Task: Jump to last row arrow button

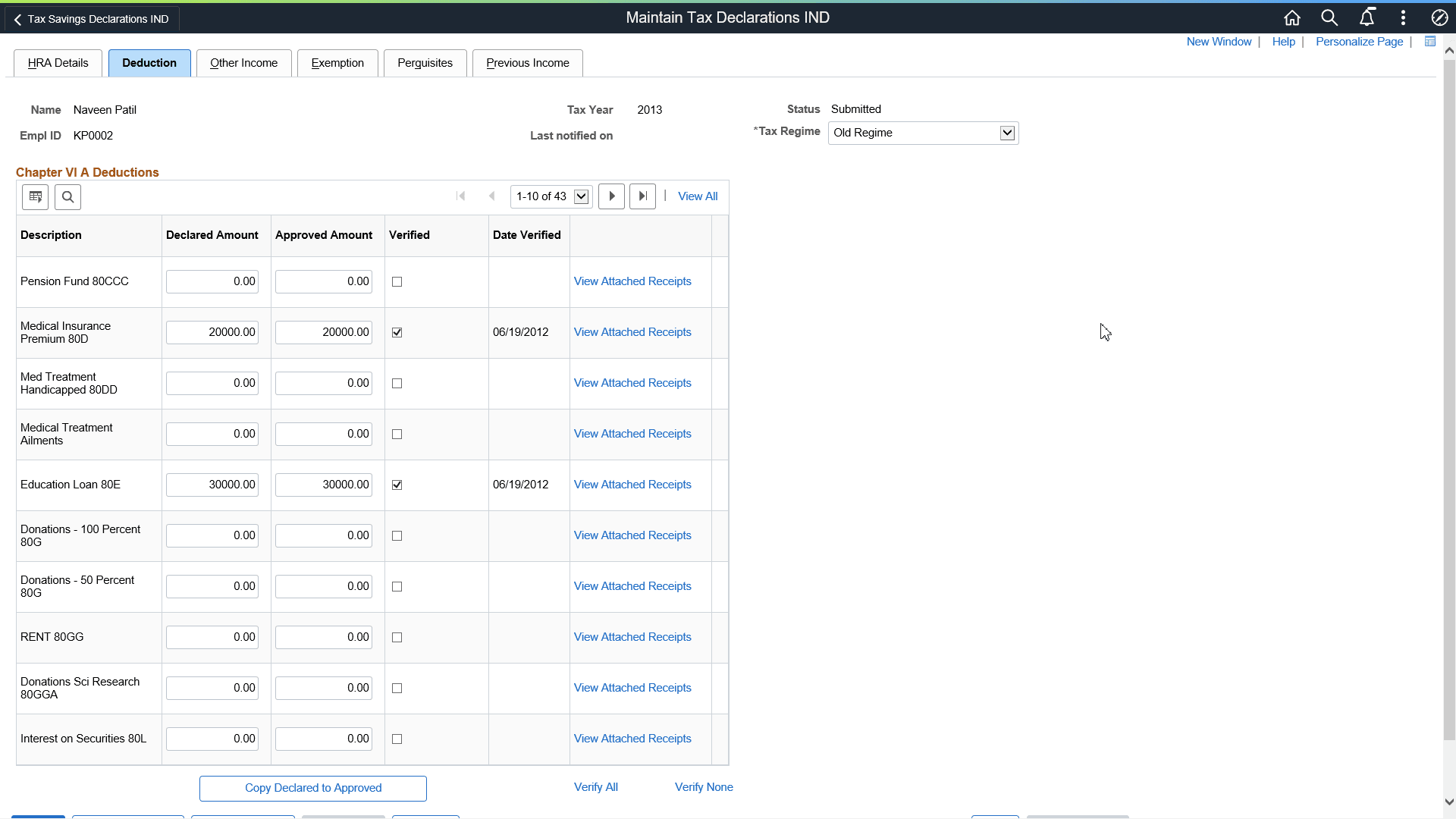Action: [642, 196]
